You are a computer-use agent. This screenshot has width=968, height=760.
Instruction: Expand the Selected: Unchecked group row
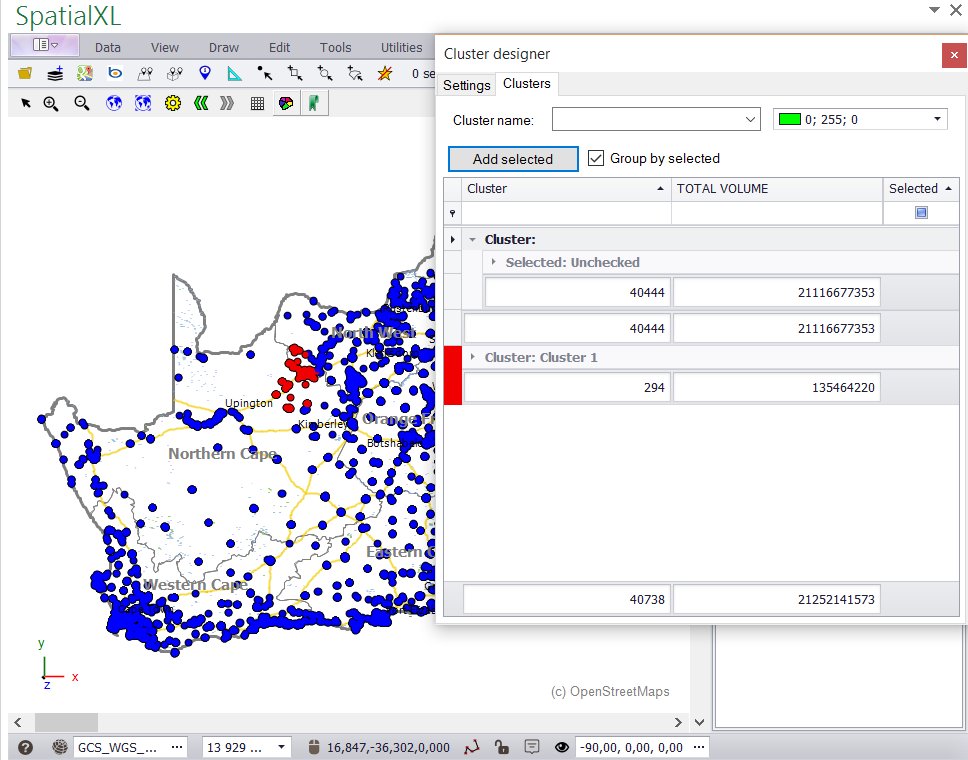click(x=493, y=262)
